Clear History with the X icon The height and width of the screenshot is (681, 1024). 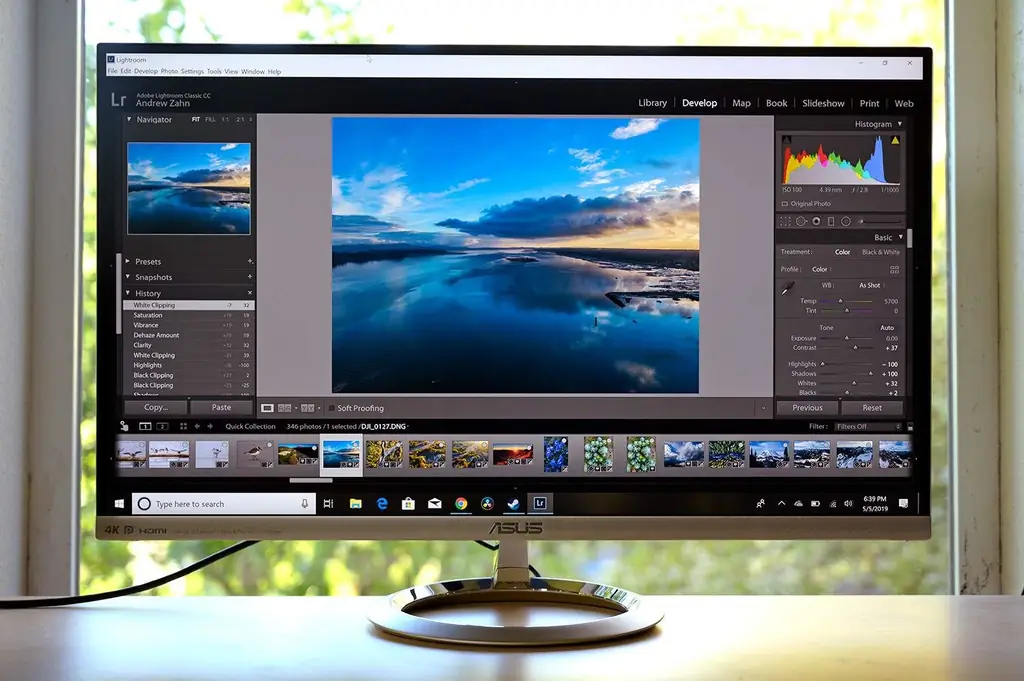pos(250,293)
